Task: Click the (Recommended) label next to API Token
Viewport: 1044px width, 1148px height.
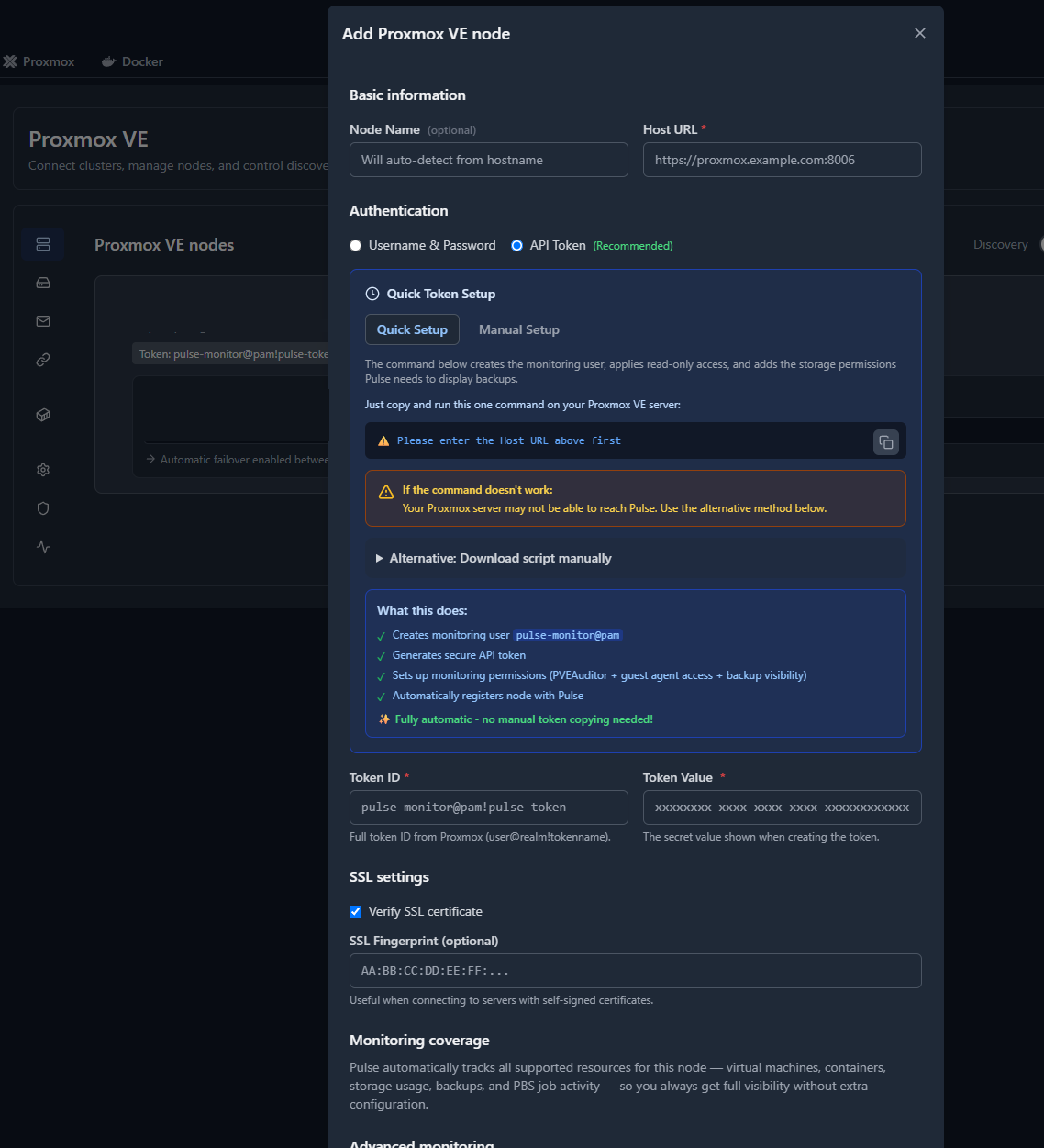Action: click(x=633, y=246)
